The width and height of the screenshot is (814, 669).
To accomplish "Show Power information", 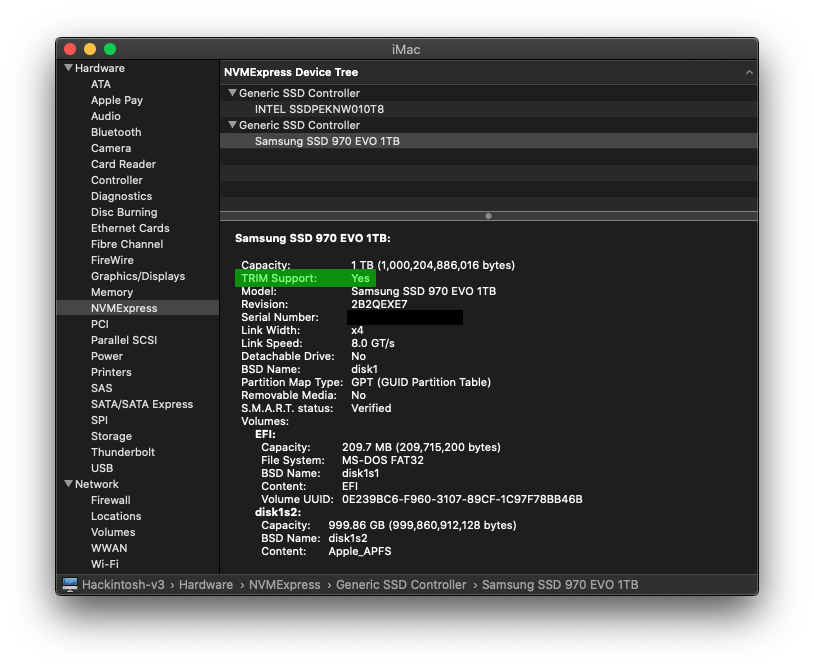I will pyautogui.click(x=106, y=357).
